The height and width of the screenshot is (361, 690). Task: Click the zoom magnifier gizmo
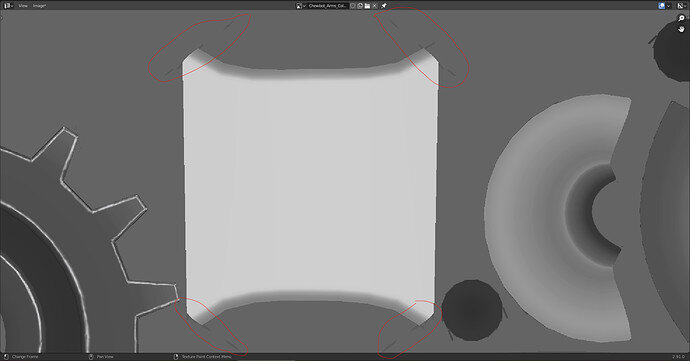[682, 18]
